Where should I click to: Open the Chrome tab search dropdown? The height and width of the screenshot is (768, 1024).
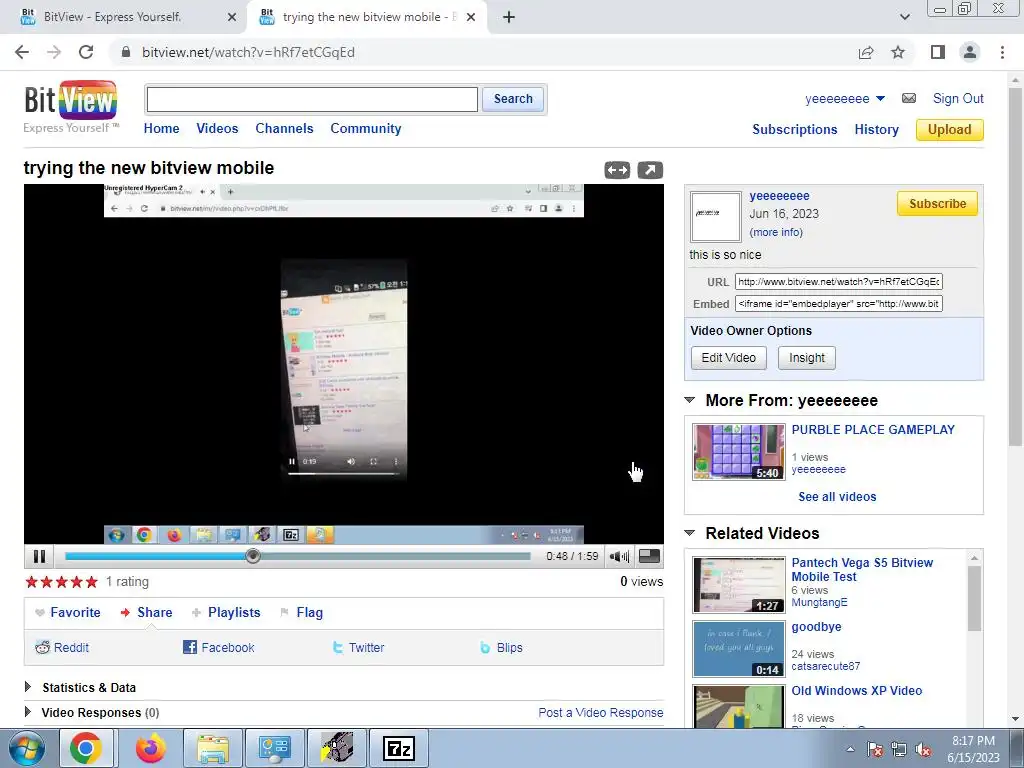(x=904, y=17)
